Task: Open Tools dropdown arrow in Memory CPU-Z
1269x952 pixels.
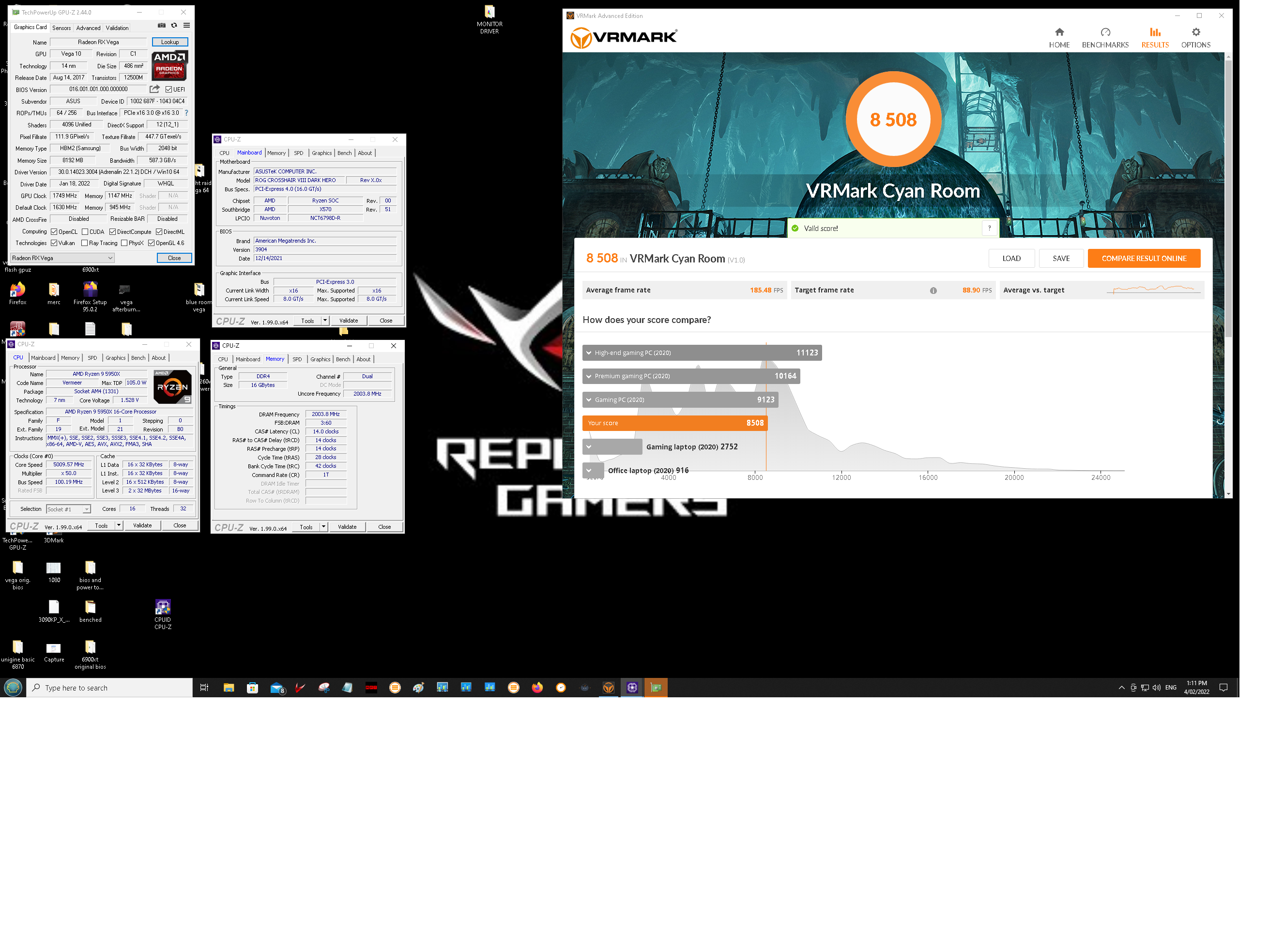Action: click(323, 526)
